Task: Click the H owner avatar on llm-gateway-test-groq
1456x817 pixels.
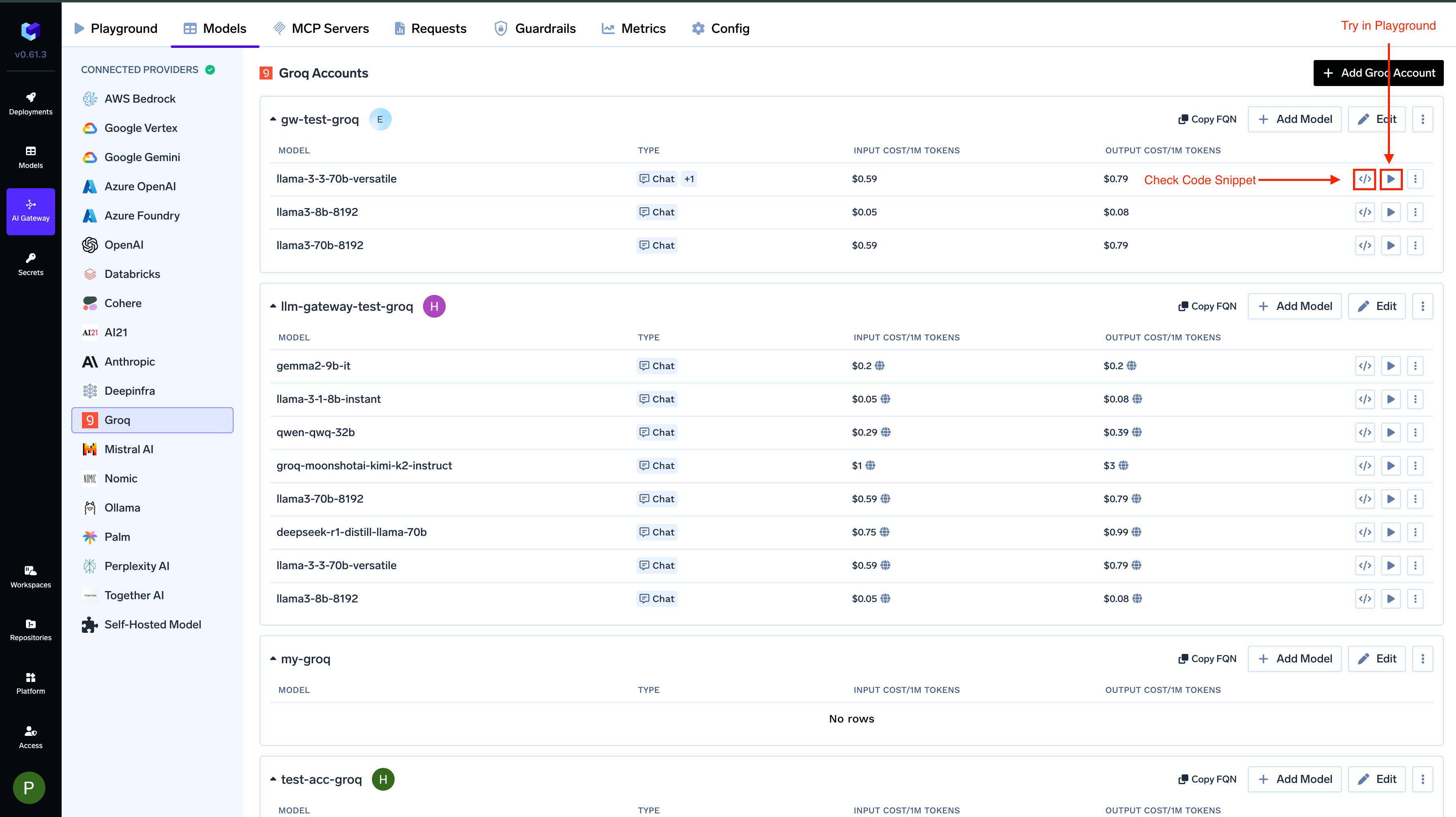Action: (x=434, y=306)
